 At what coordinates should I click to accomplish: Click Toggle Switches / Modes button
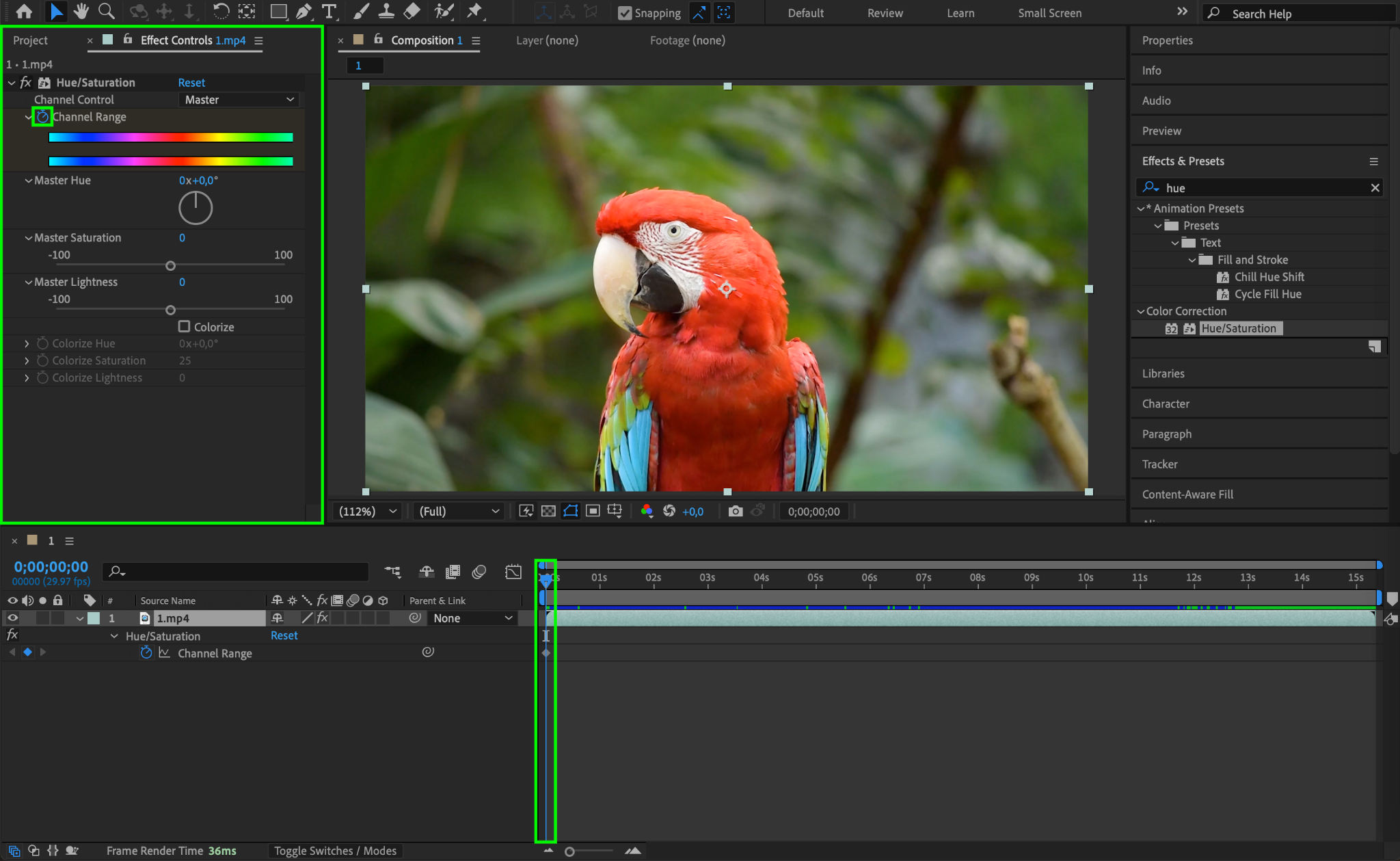click(x=335, y=851)
